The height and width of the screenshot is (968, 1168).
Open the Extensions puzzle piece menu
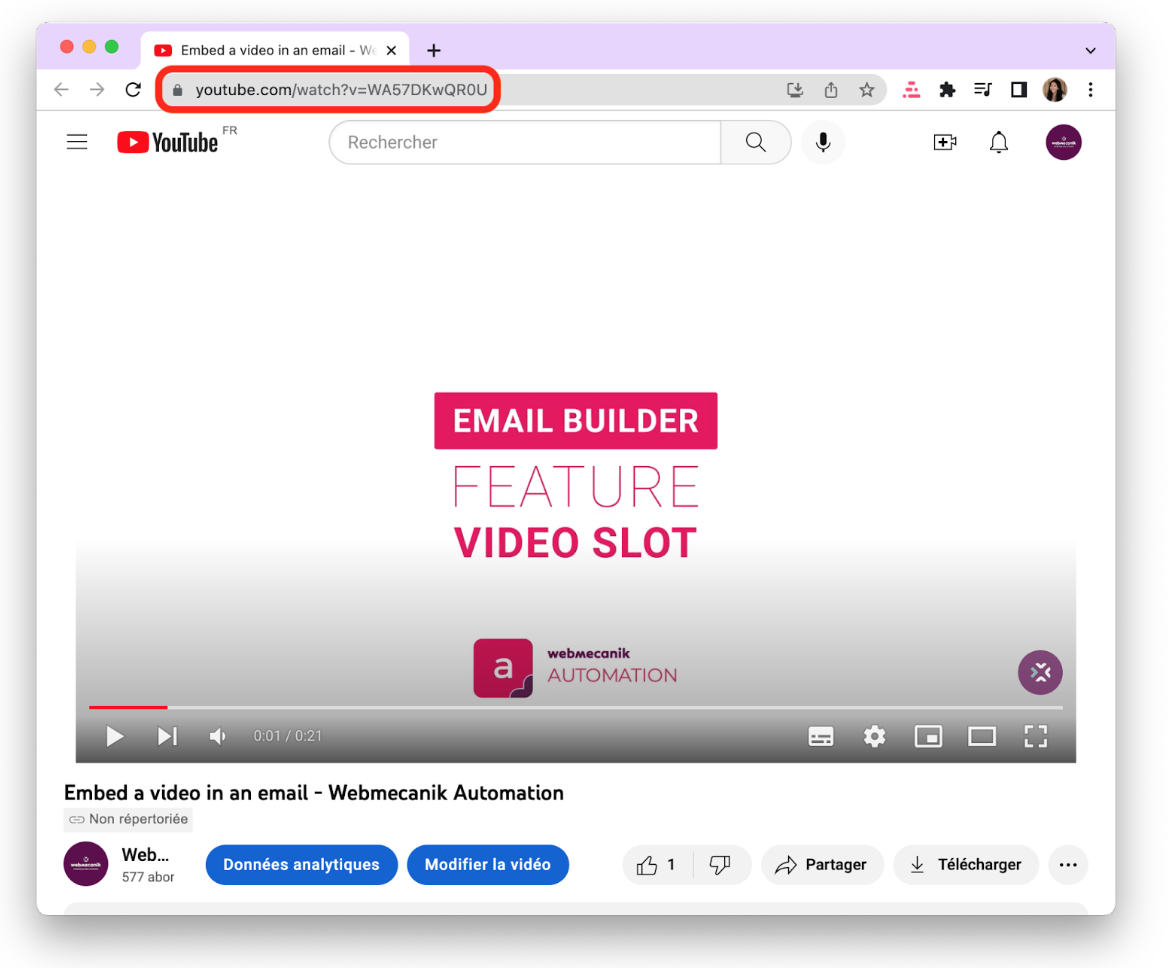pyautogui.click(x=947, y=90)
